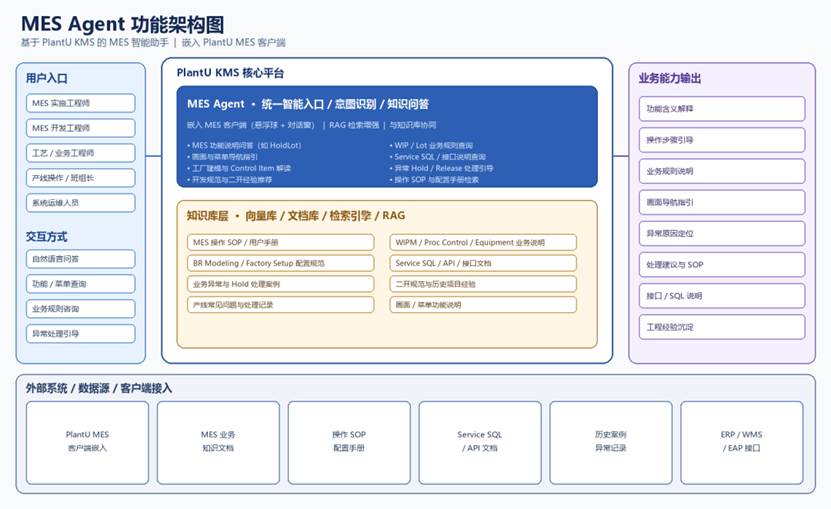Select the "工程经验沉淀" output box
Viewport: 831px width, 509px height.
click(722, 327)
